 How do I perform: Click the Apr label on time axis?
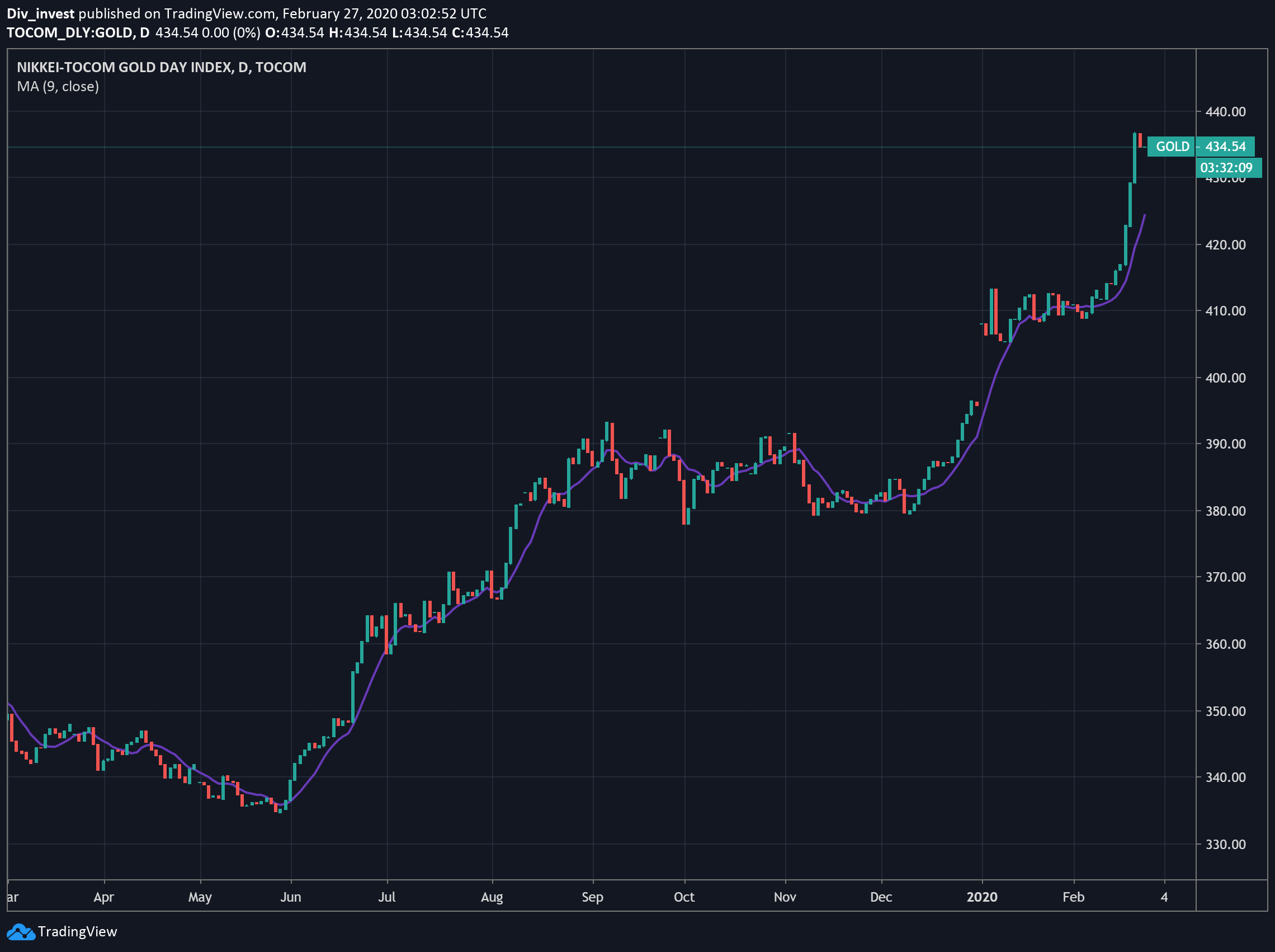pos(103,897)
